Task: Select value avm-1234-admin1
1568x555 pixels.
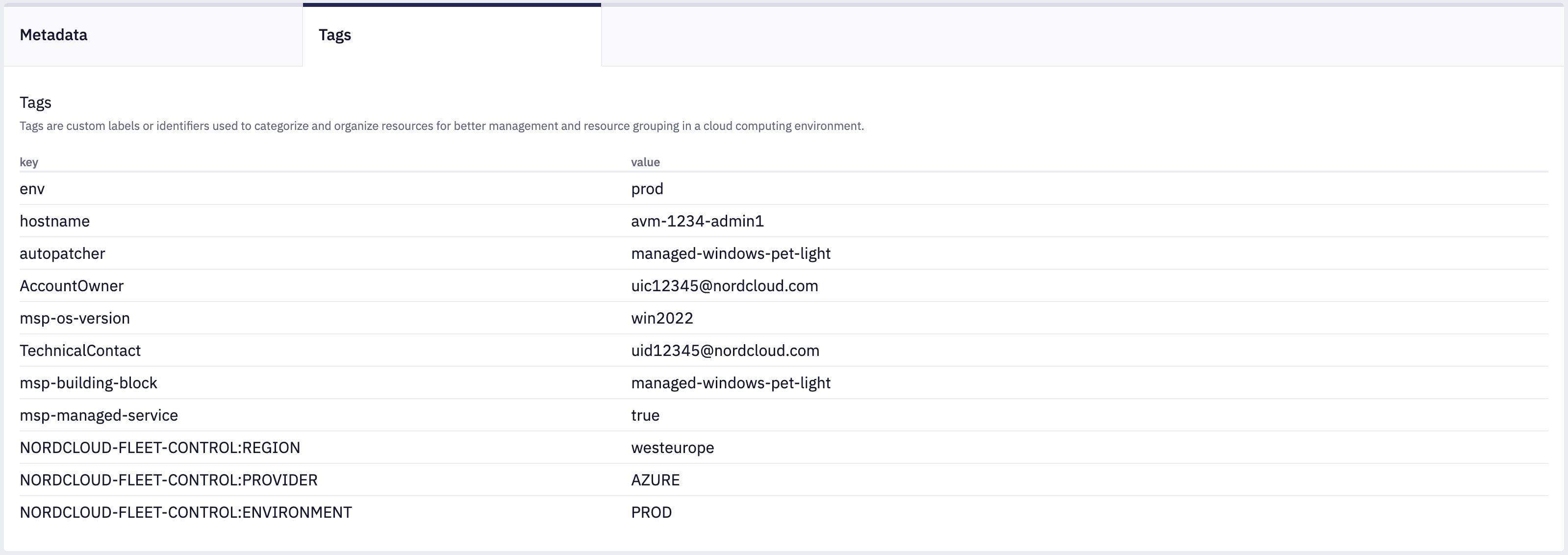Action: [697, 221]
